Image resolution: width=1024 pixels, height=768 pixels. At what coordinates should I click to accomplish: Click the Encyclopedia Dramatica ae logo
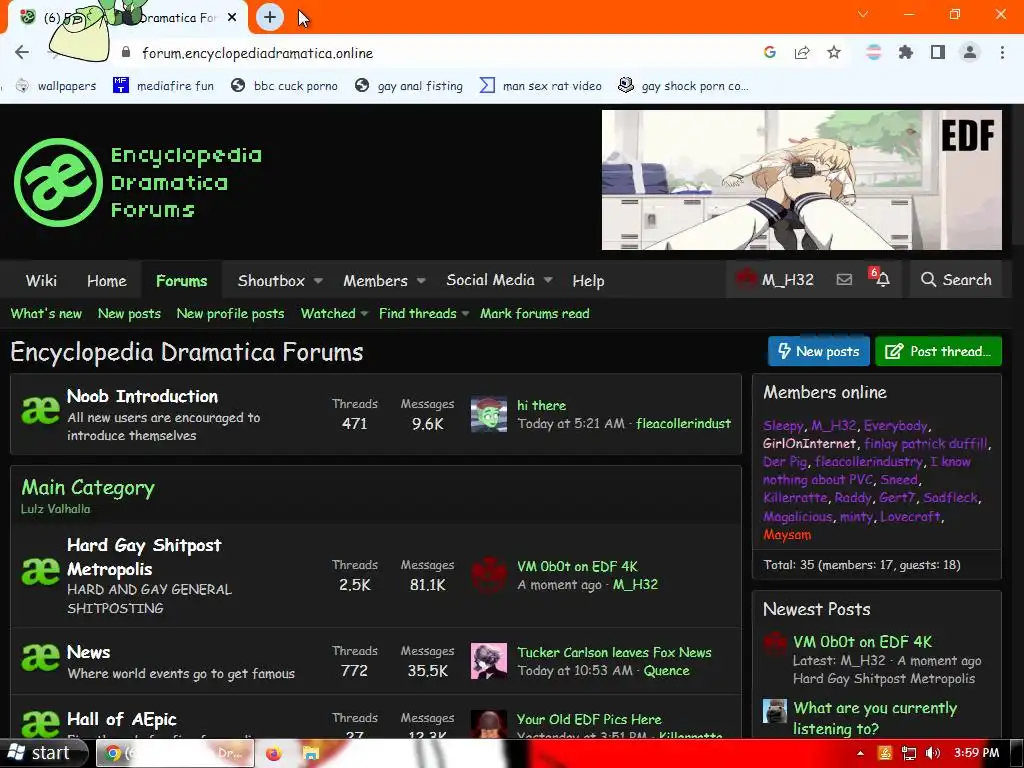(x=58, y=182)
